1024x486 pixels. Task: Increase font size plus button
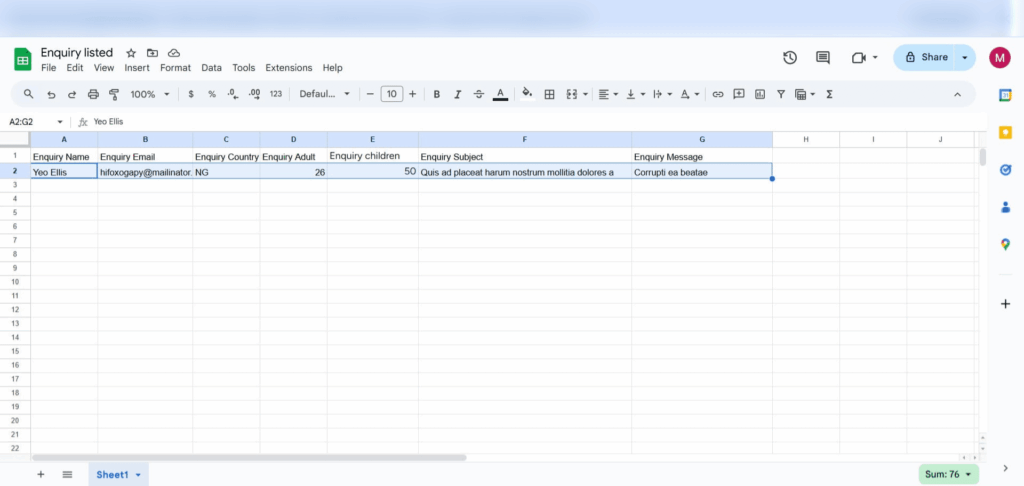[x=412, y=94]
